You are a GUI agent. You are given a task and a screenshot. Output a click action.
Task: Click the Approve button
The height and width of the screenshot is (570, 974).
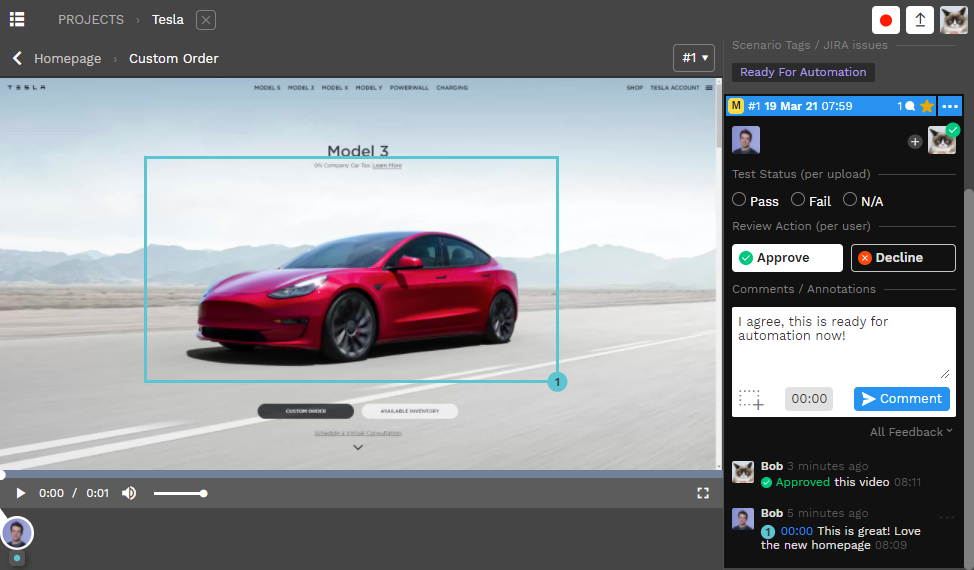787,258
